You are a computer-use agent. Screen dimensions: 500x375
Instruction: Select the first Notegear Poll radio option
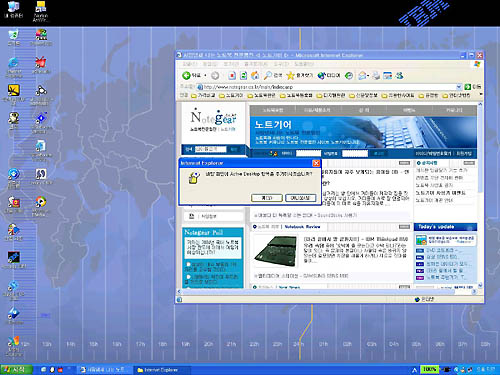[188, 264]
